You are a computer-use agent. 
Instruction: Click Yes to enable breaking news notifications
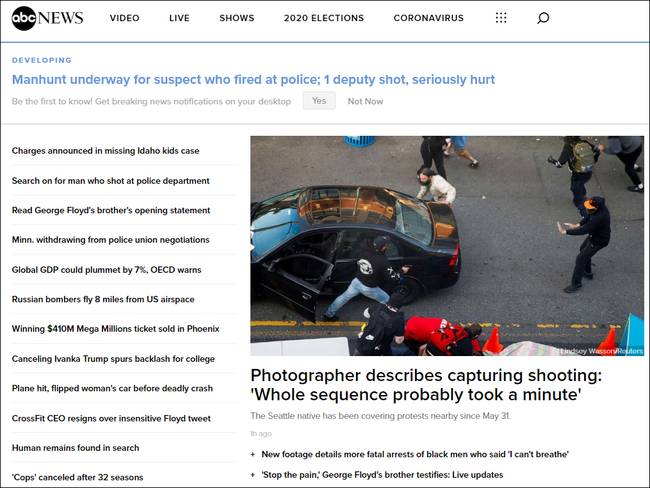319,101
